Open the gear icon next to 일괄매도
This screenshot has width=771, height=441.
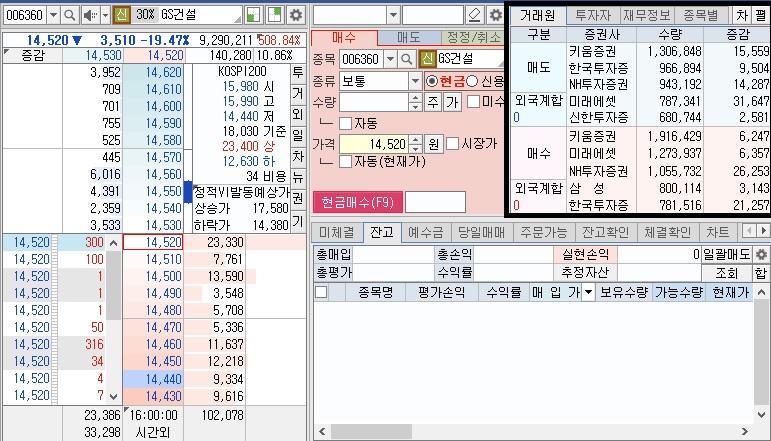(761, 255)
